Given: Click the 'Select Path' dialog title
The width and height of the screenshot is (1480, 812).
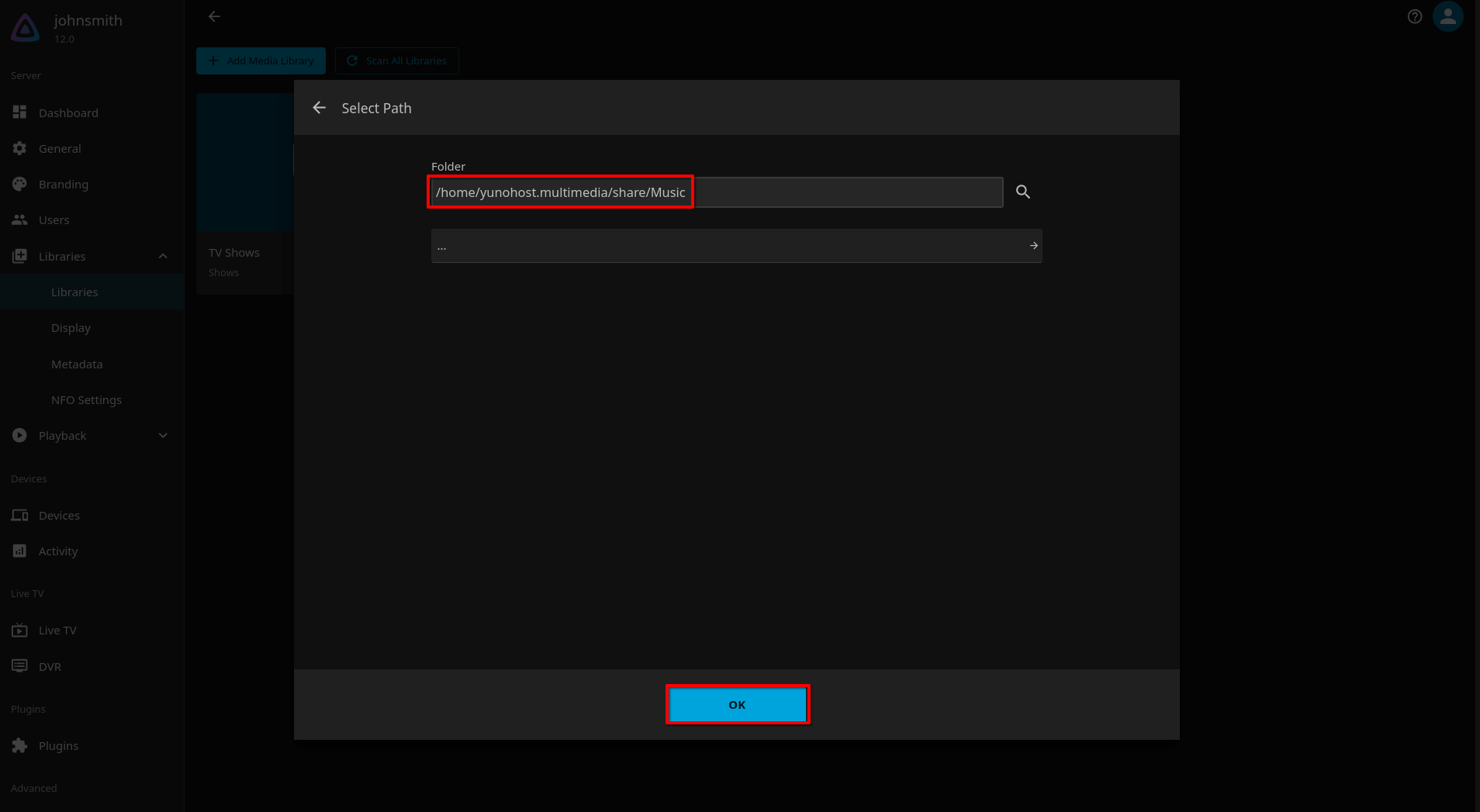Looking at the screenshot, I should (376, 108).
